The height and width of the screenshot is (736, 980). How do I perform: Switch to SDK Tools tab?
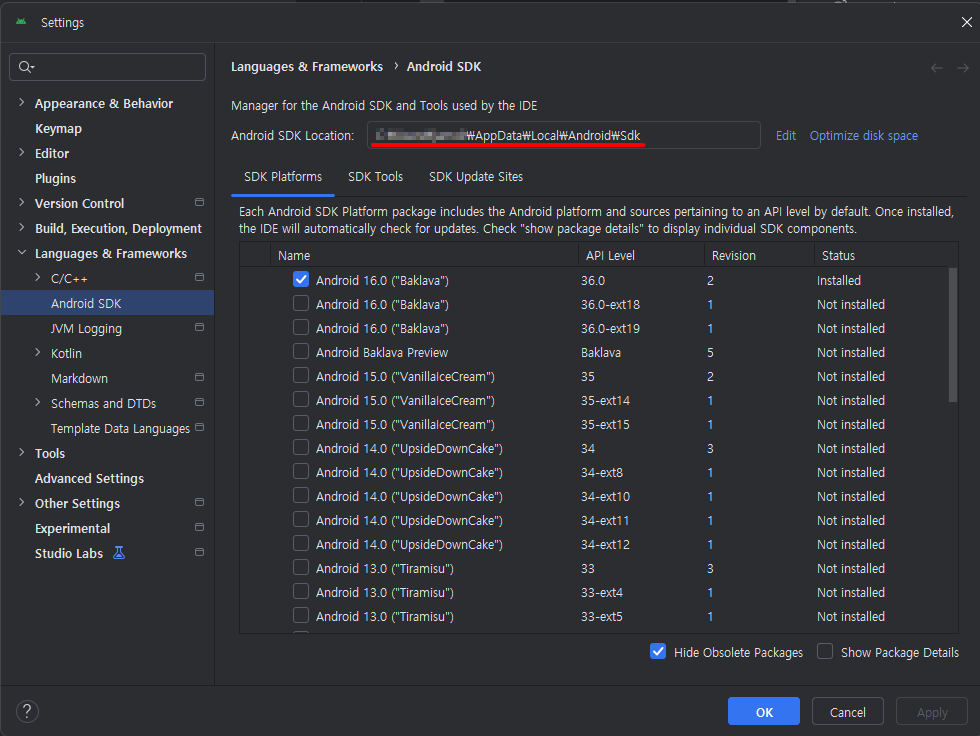pyautogui.click(x=376, y=177)
